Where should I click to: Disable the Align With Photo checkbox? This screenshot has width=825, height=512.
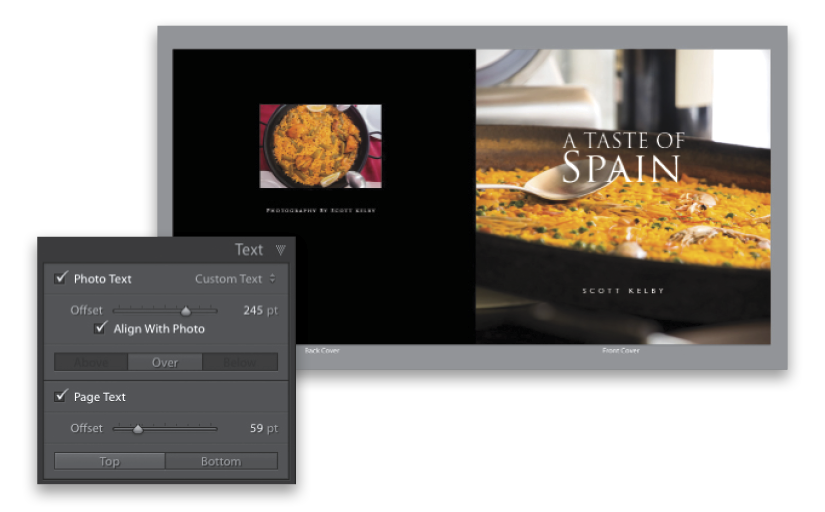click(100, 328)
